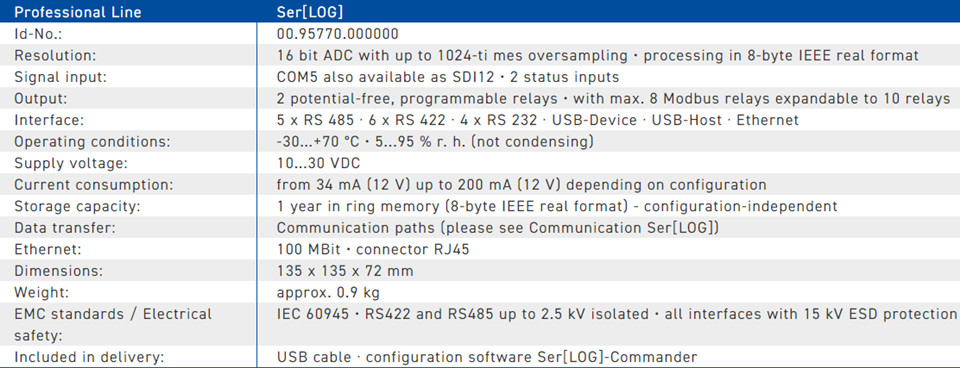Click the Interface row label

pos(48,120)
